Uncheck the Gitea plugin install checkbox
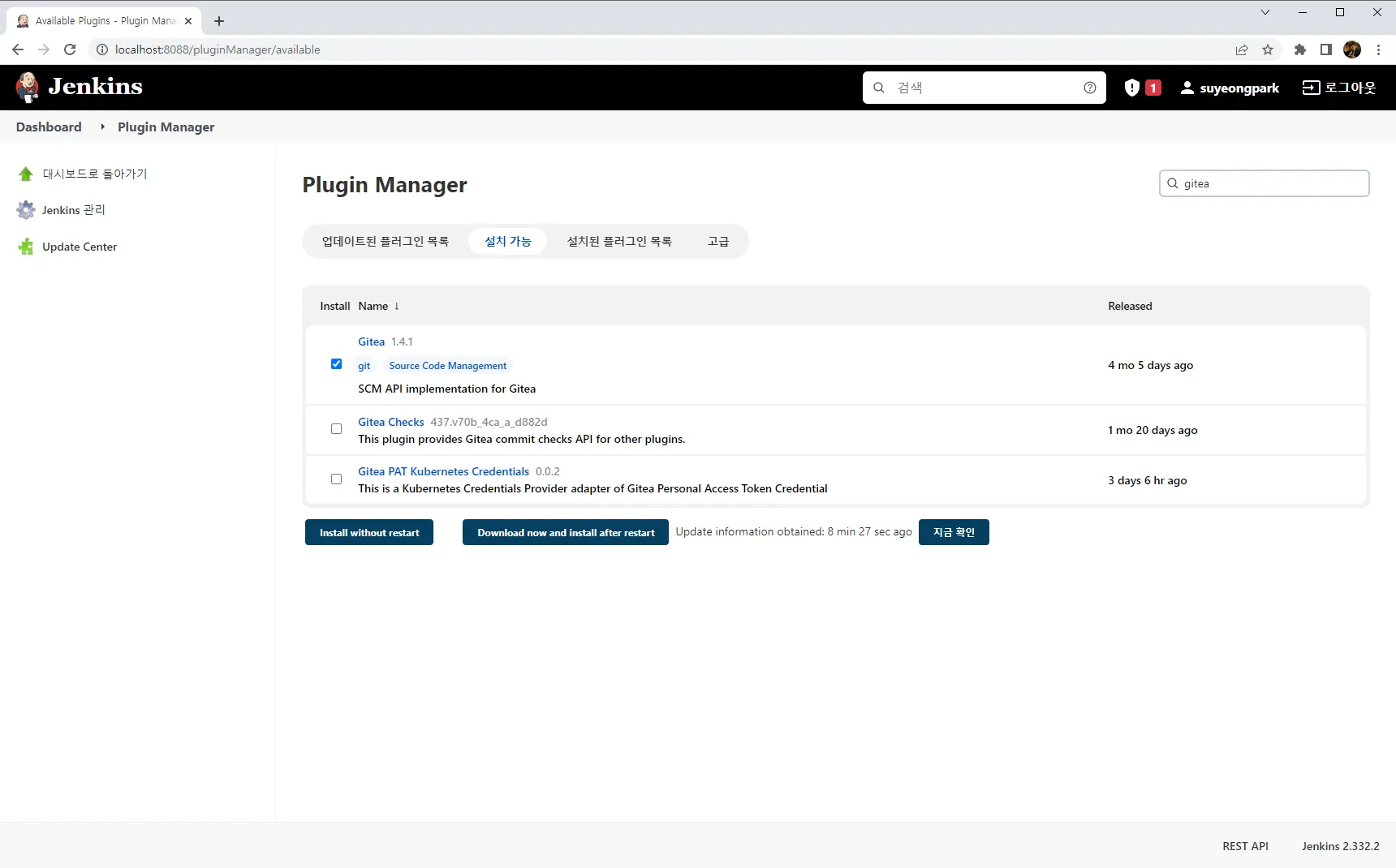This screenshot has width=1396, height=868. coord(336,364)
